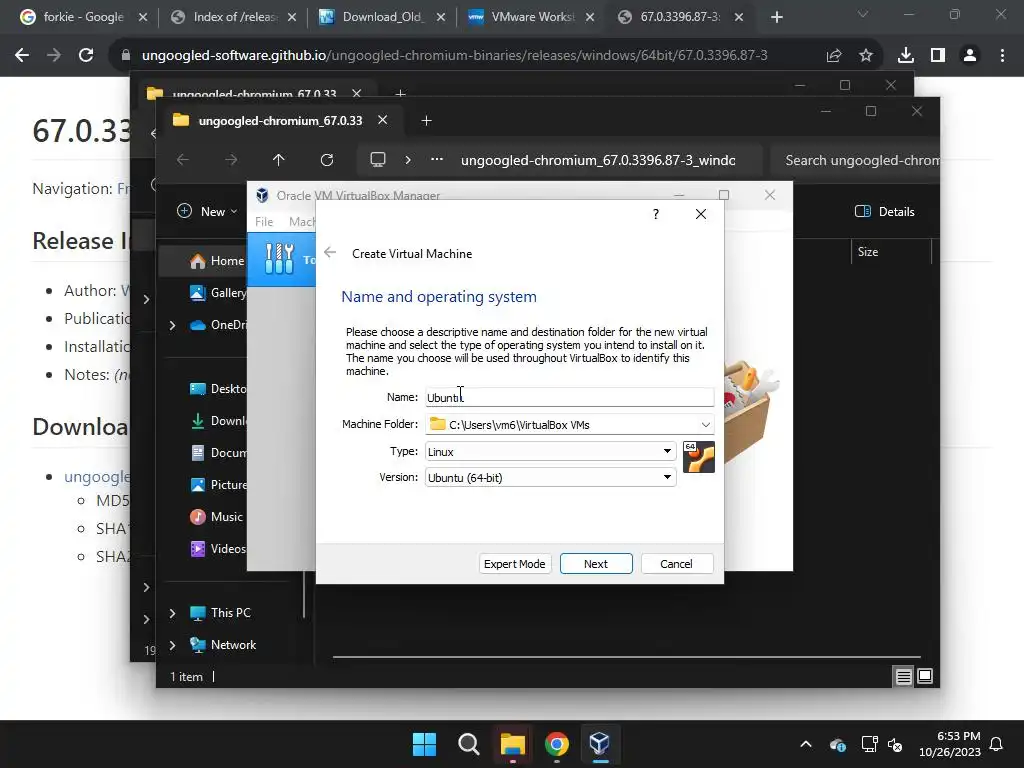The width and height of the screenshot is (1024, 768).
Task: Expand the This PC tree node
Action: tap(172, 613)
